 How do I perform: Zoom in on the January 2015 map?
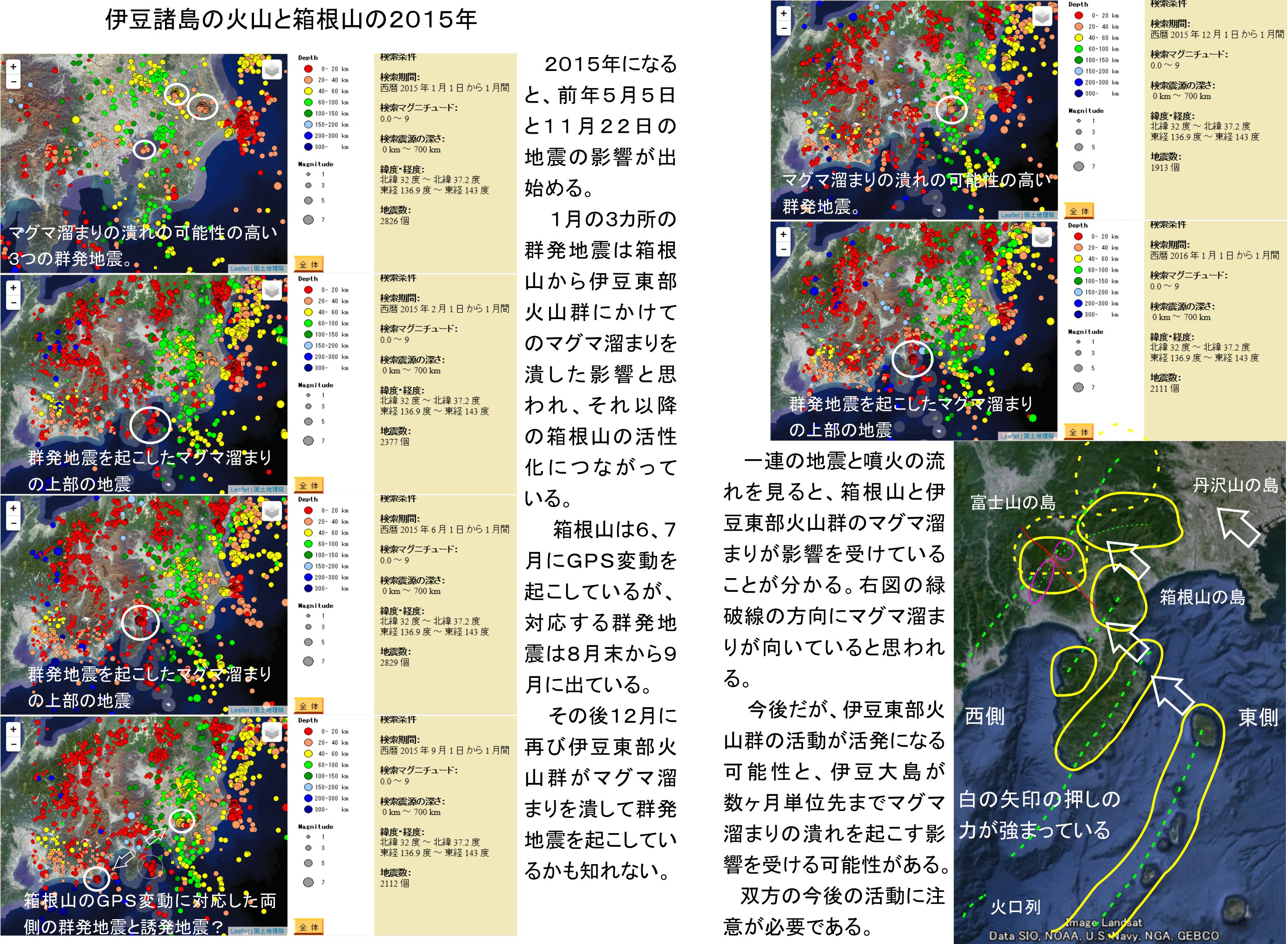point(13,67)
